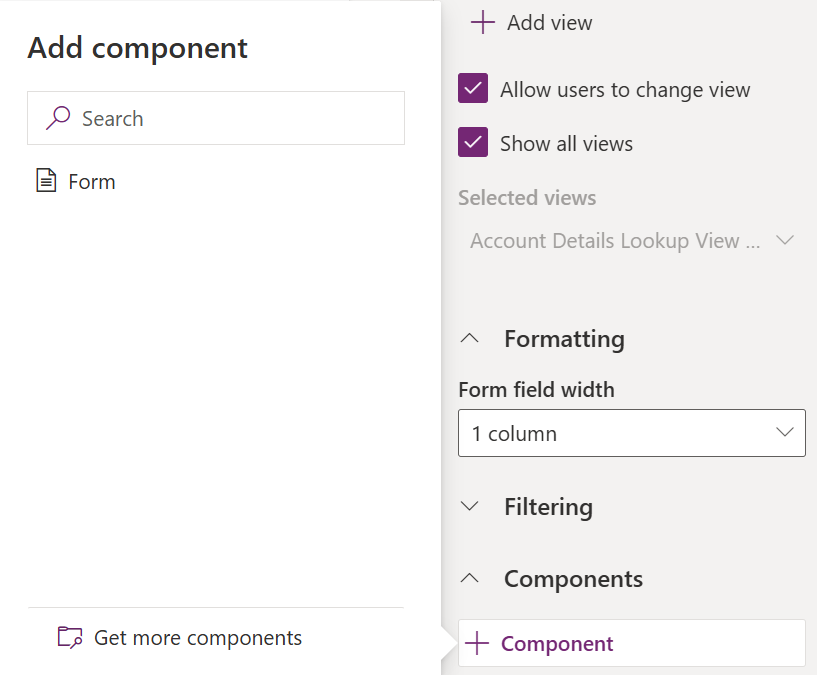Select the Form component from the list
The height and width of the screenshot is (675, 817).
pos(92,182)
